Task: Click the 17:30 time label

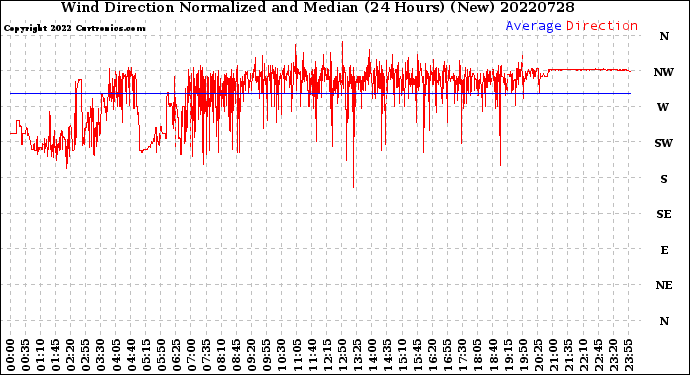Action: click(x=462, y=355)
